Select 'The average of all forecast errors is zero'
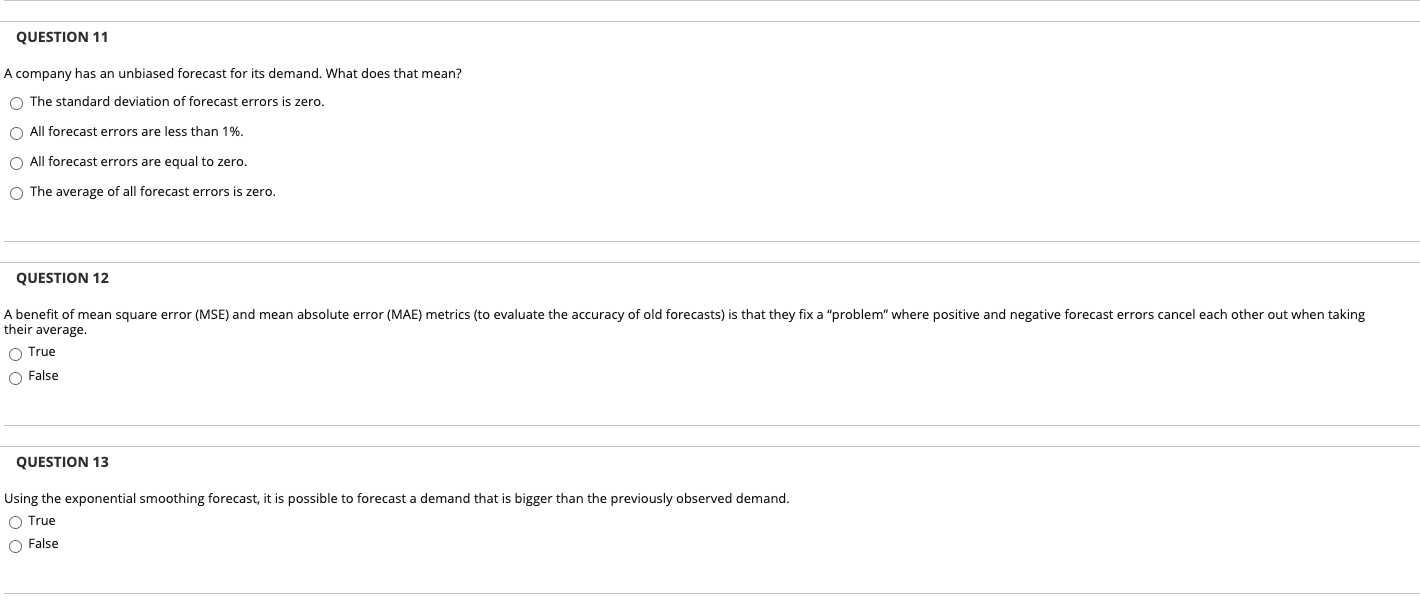Viewport: 1420px width, 602px height. (x=16, y=192)
